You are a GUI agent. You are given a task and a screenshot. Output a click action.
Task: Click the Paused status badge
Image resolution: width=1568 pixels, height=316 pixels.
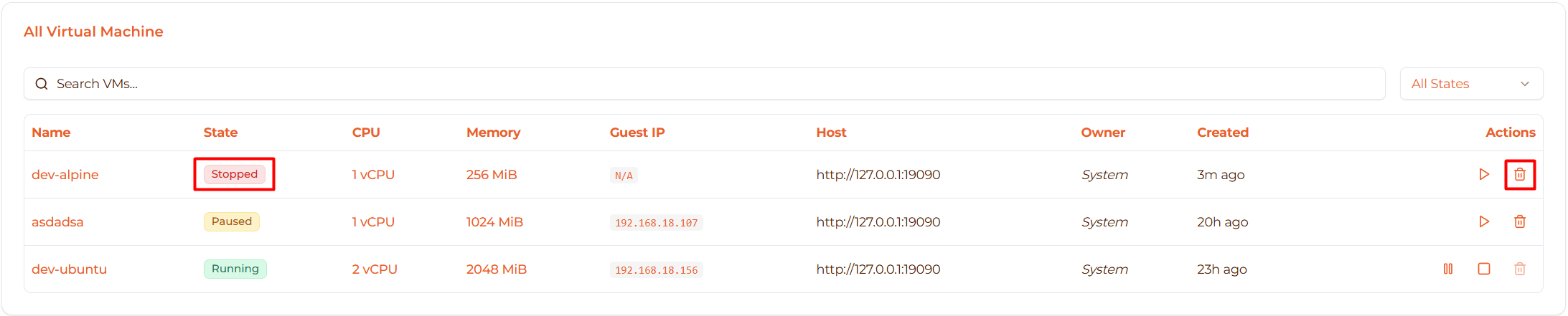pos(232,221)
